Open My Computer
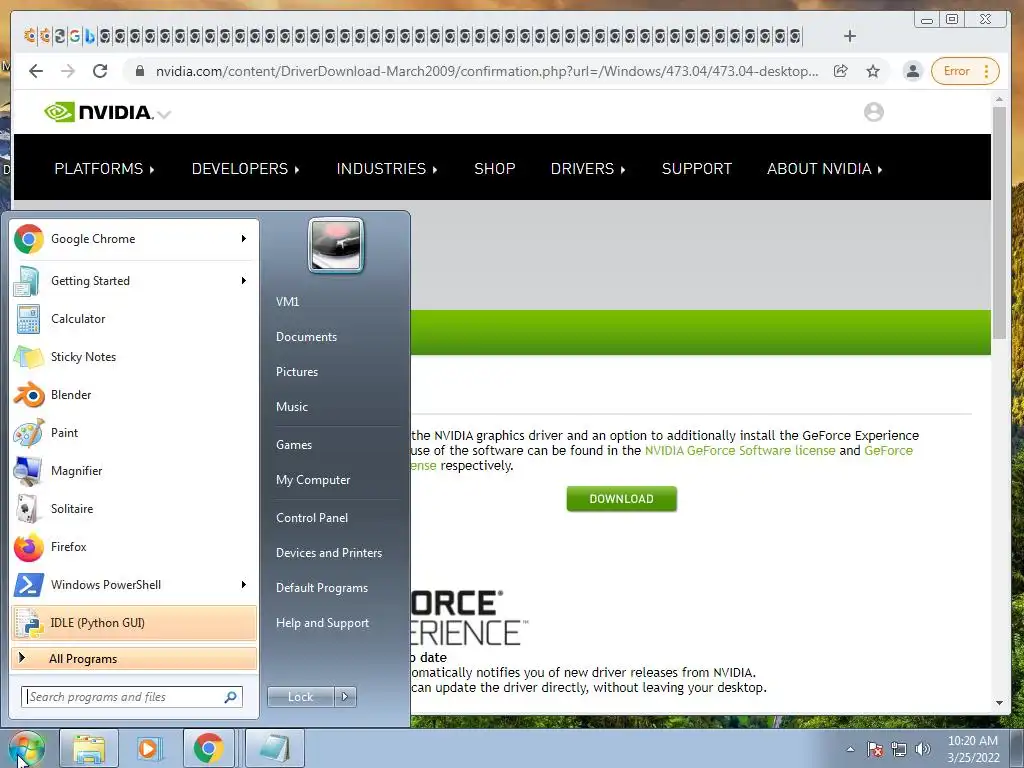The width and height of the screenshot is (1024, 768). 313,480
